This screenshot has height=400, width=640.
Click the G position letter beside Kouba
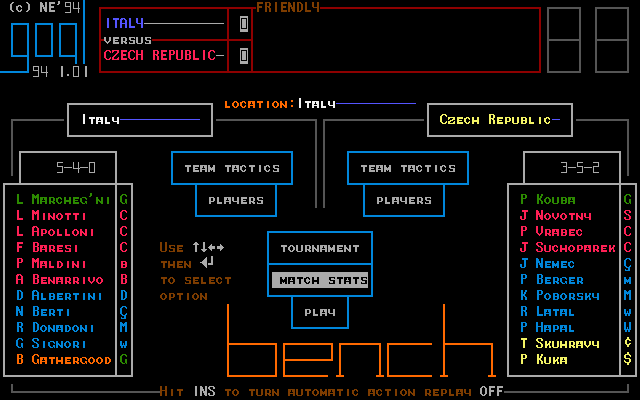click(627, 199)
